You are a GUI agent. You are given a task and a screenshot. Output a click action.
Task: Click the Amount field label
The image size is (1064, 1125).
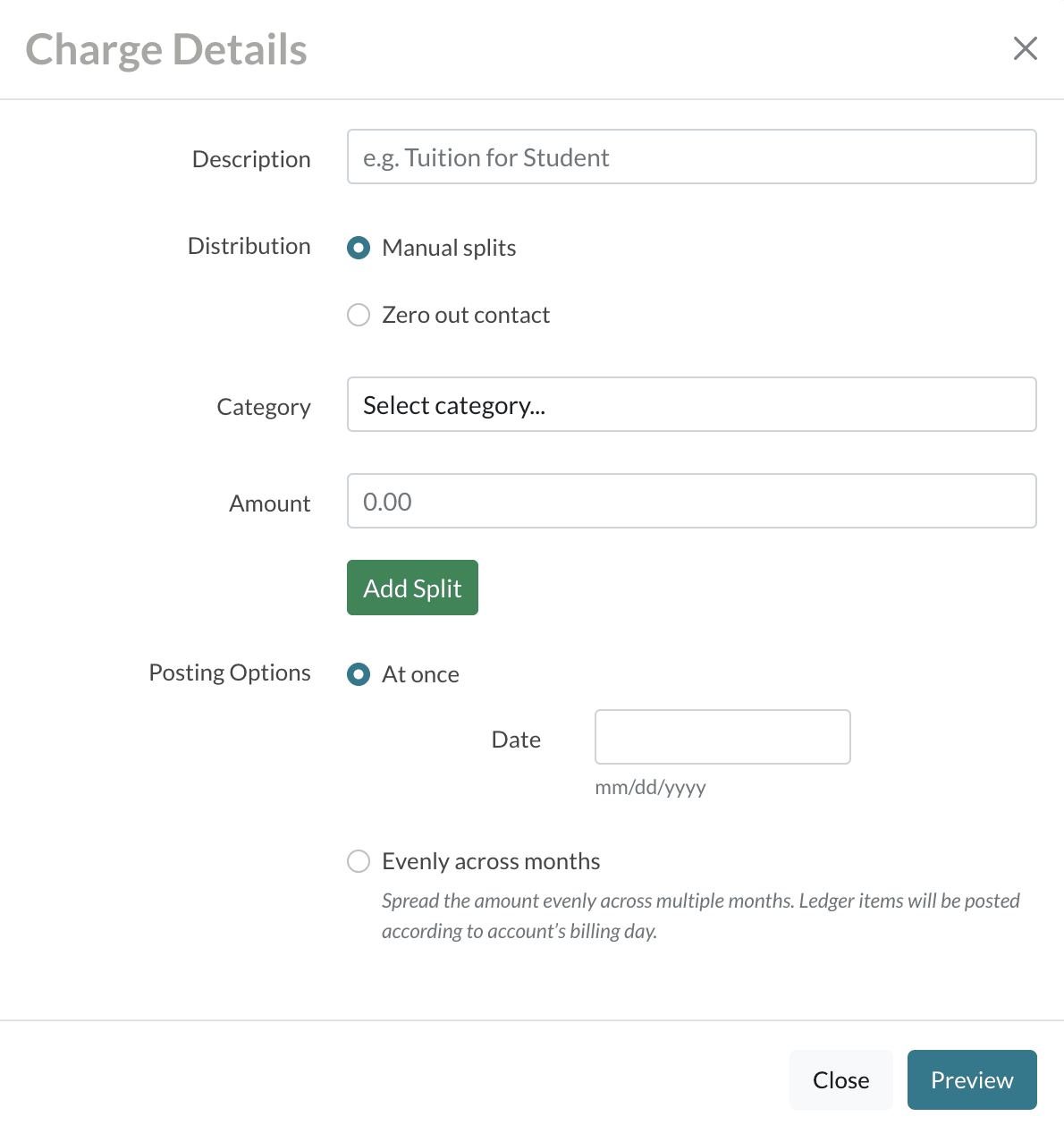click(269, 503)
